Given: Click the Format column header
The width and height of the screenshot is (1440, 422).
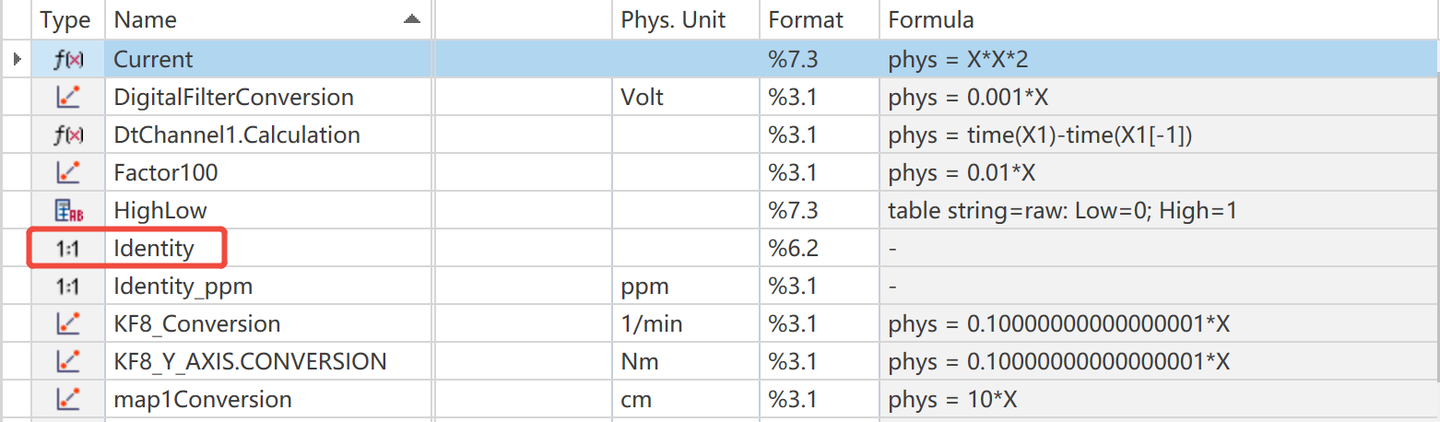Looking at the screenshot, I should click(x=806, y=20).
